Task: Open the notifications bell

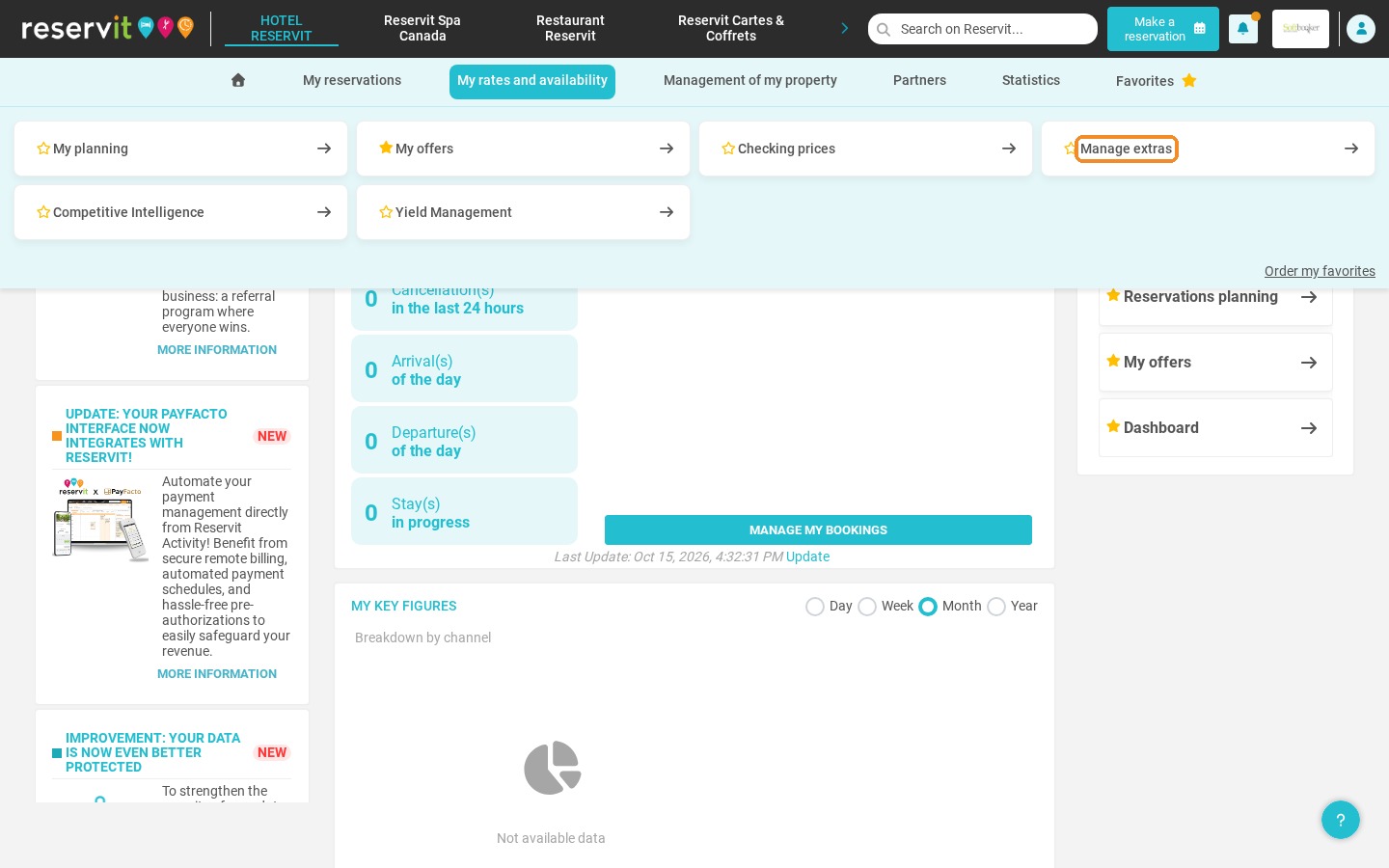Action: coord(1242,29)
